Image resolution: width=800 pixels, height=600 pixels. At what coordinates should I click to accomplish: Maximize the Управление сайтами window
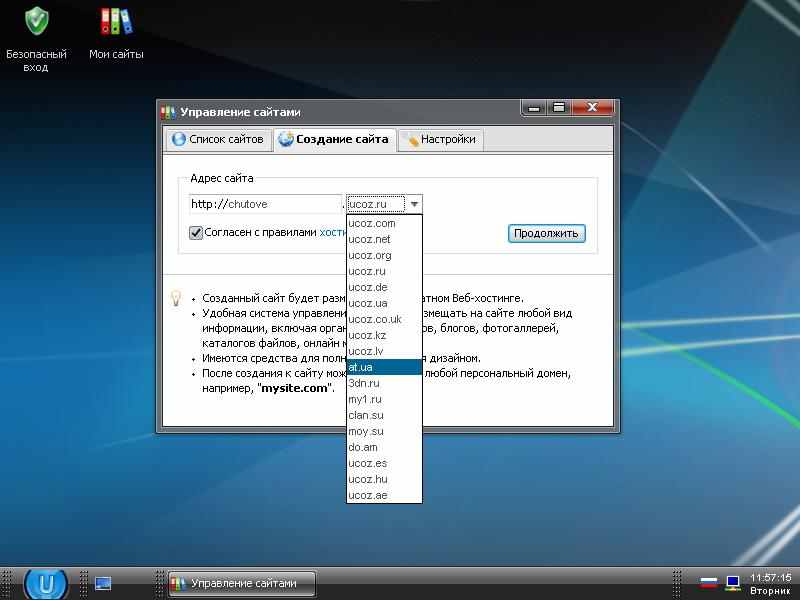coord(559,108)
